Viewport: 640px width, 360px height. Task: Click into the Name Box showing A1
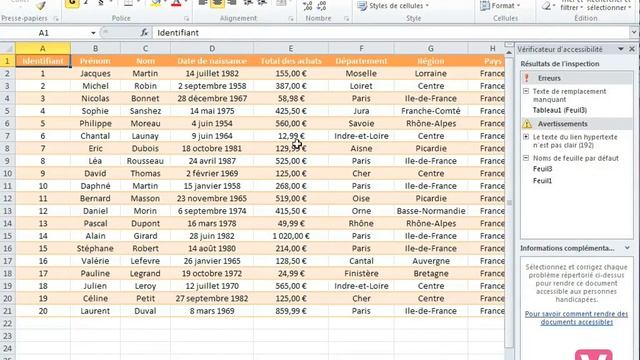pyautogui.click(x=45, y=33)
